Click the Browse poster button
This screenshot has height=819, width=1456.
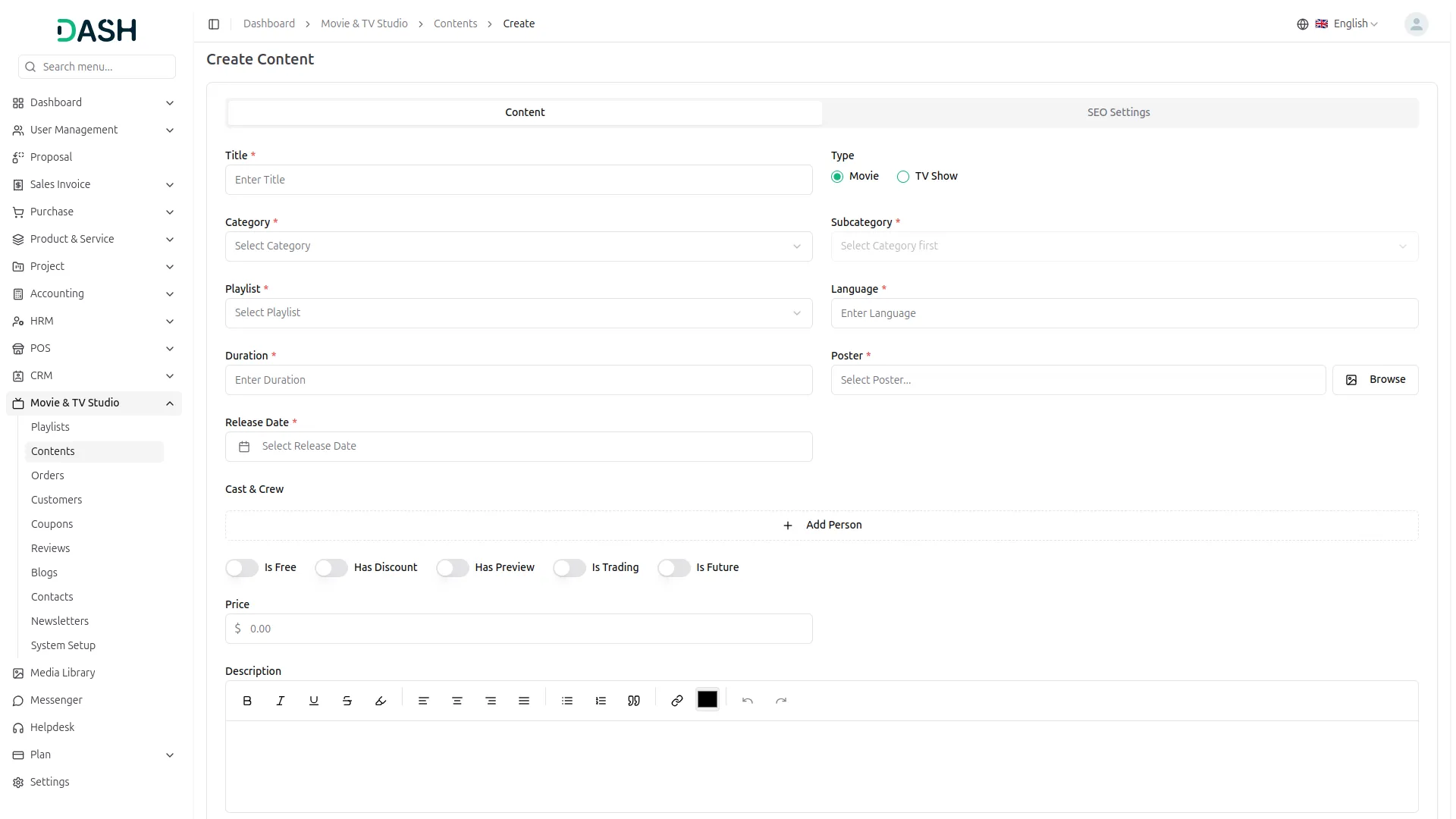pyautogui.click(x=1375, y=380)
